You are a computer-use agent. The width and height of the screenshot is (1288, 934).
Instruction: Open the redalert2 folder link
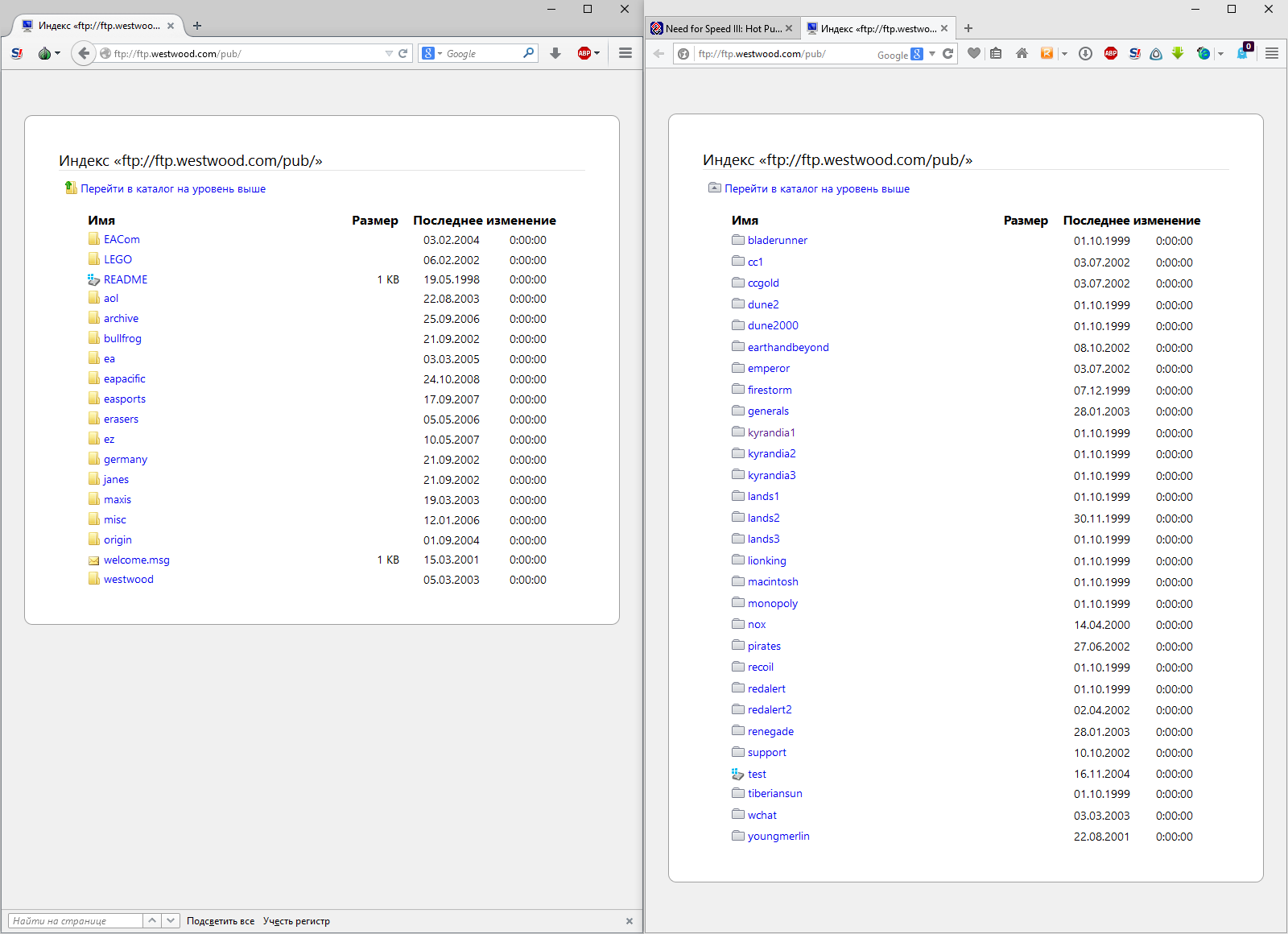(770, 709)
